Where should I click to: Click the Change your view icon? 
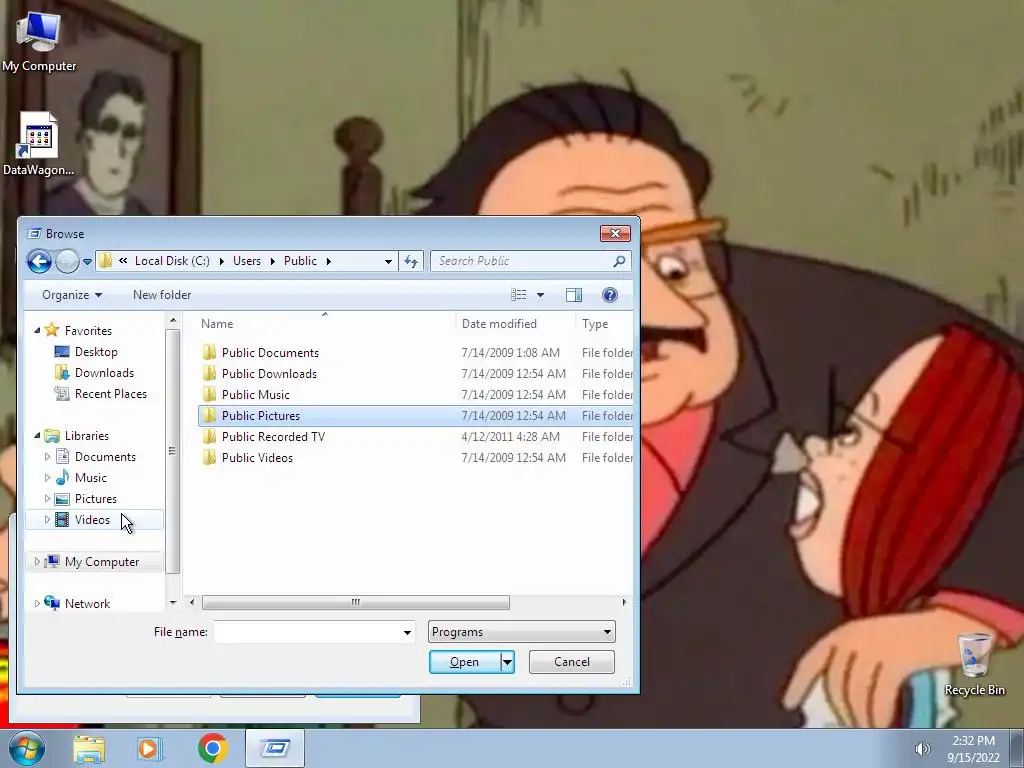(x=519, y=295)
